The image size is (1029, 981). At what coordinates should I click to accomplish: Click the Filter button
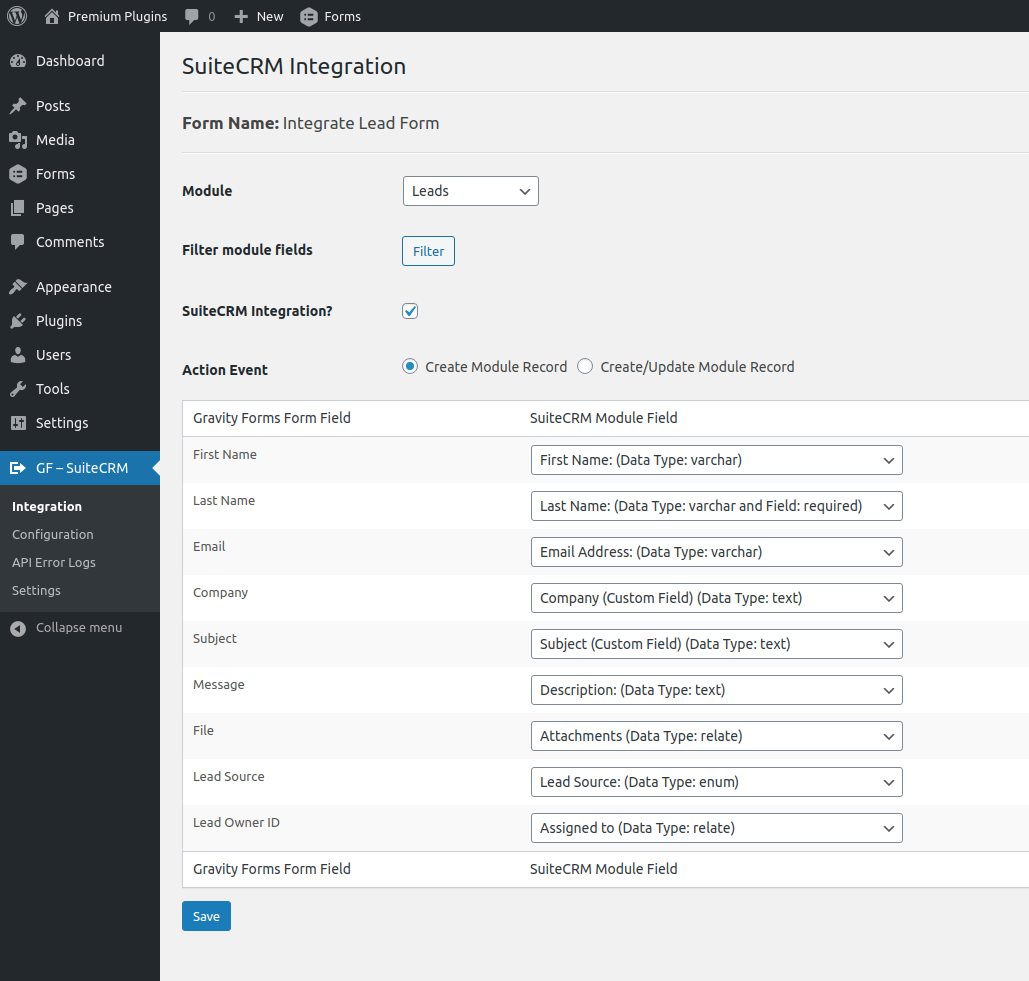(x=428, y=251)
